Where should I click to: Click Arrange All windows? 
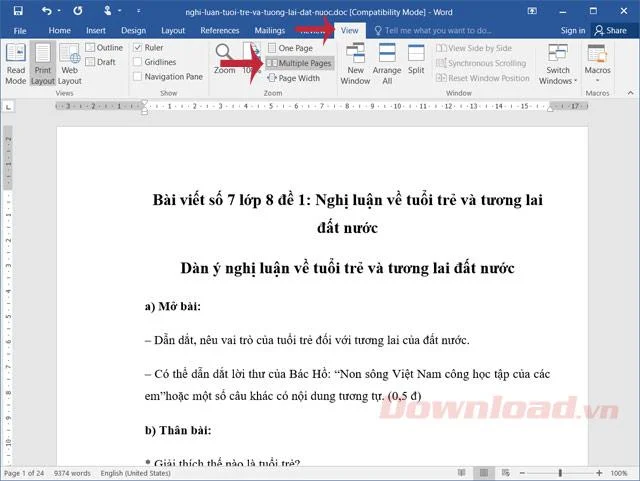[x=387, y=64]
